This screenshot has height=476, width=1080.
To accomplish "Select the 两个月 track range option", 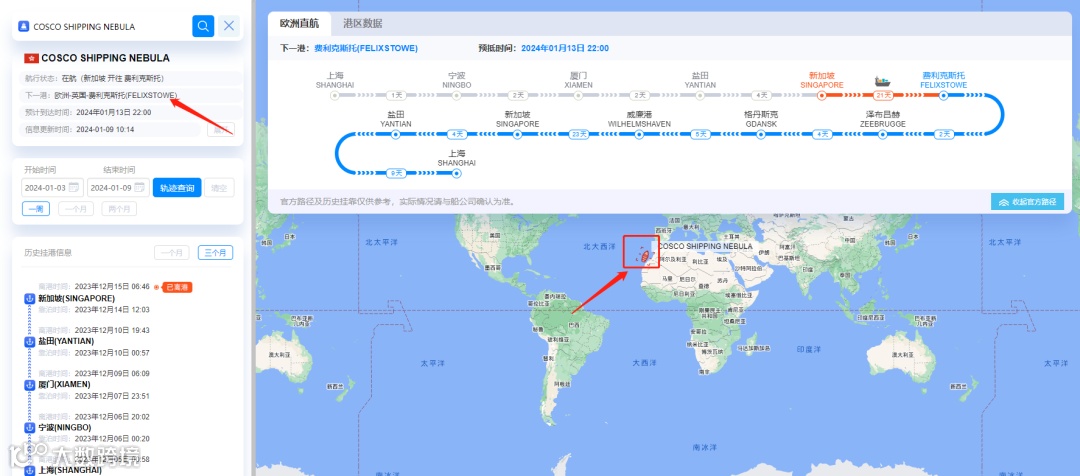I will click(x=119, y=209).
